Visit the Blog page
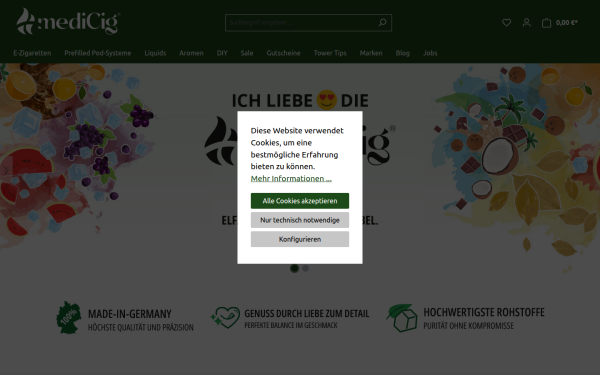This screenshot has height=375, width=600. (x=403, y=53)
